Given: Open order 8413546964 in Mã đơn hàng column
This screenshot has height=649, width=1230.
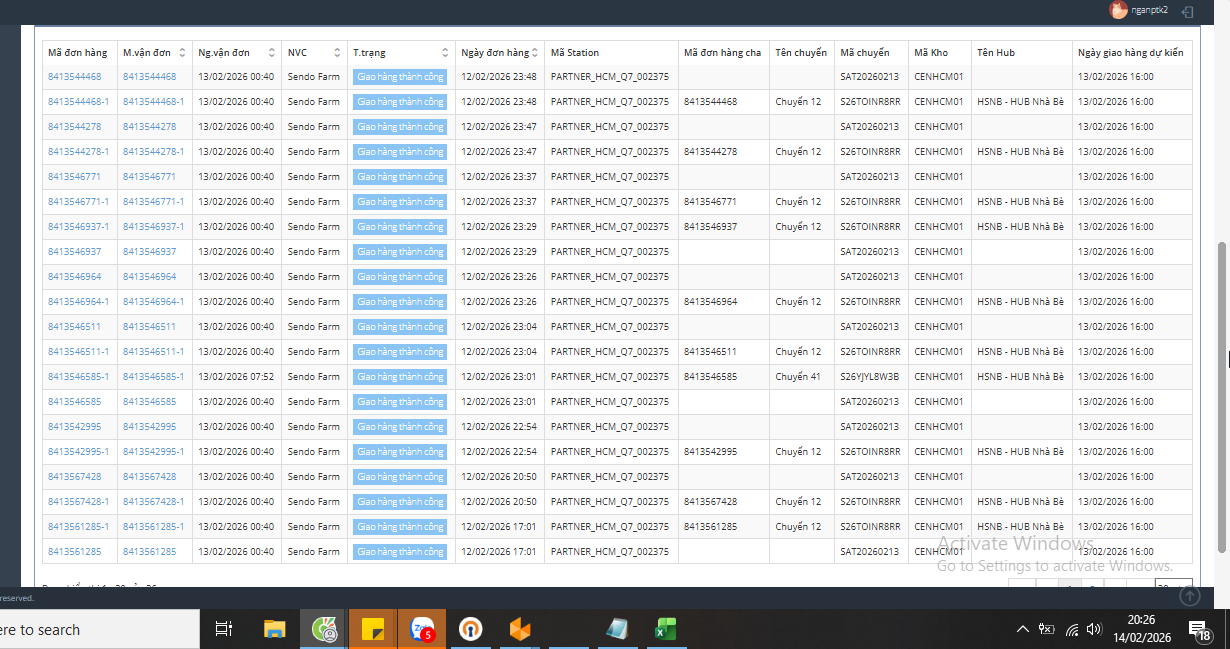Looking at the screenshot, I should (x=74, y=277).
